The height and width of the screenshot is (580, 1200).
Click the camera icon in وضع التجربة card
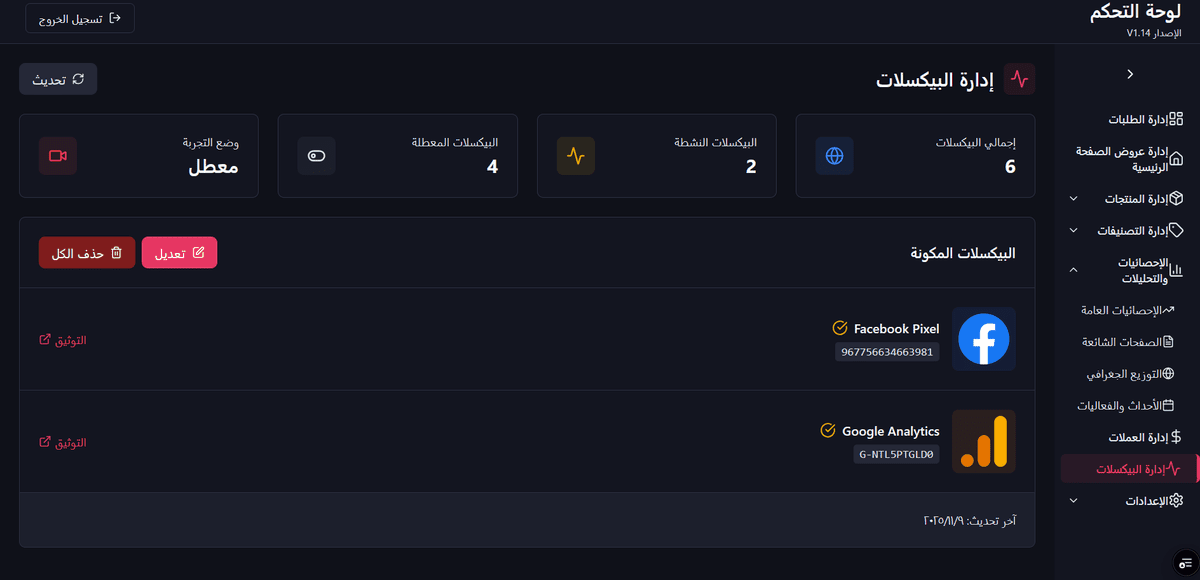pyautogui.click(x=58, y=156)
